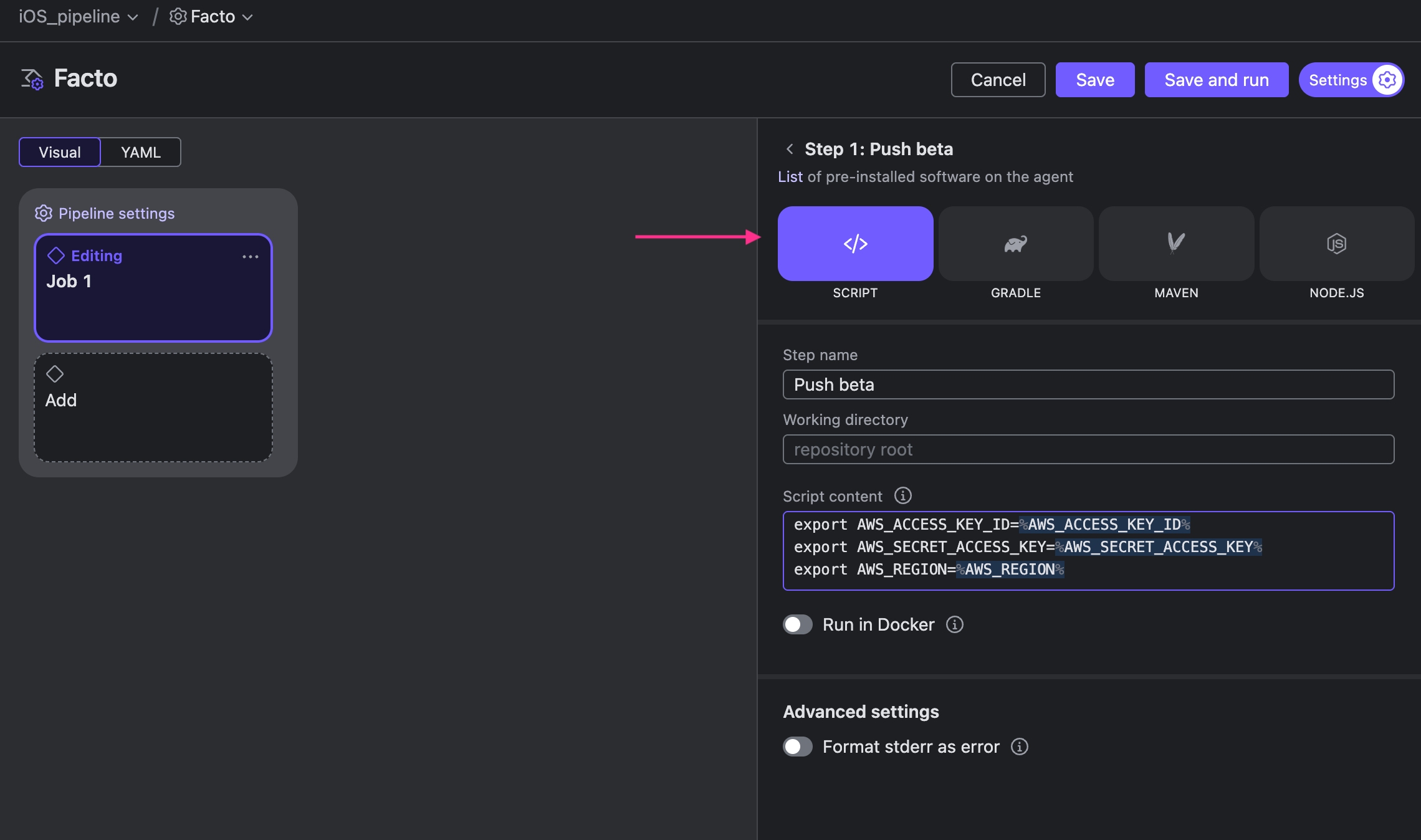This screenshot has width=1421, height=840.
Task: Switch to the YAML tab
Action: [141, 152]
